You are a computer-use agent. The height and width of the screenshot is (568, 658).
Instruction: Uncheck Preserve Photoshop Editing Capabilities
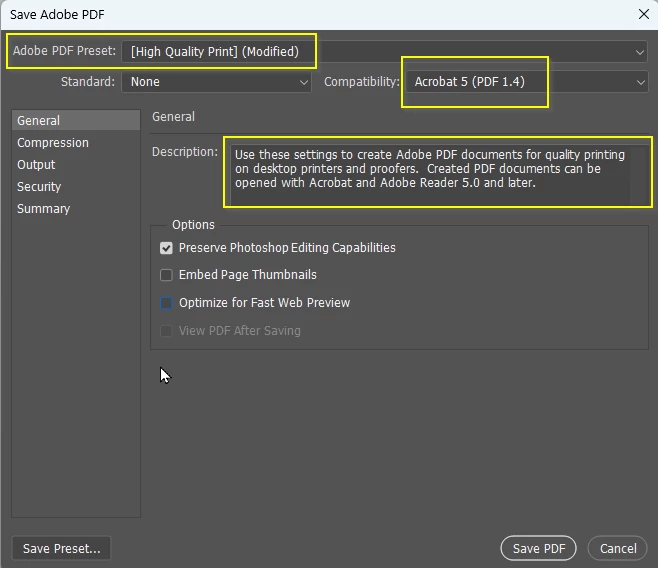coord(166,248)
